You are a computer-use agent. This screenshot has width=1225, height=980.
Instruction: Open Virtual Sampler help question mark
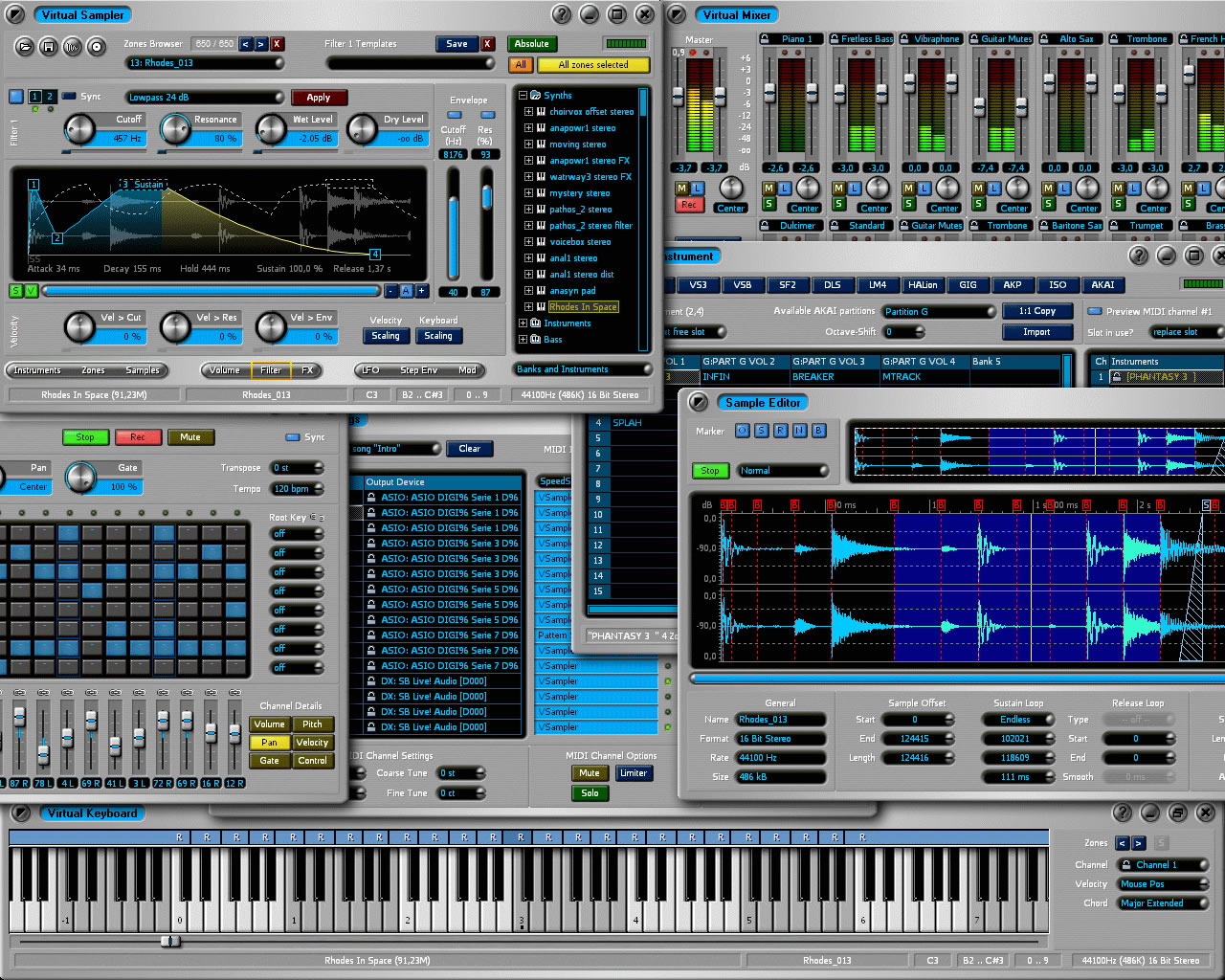(562, 14)
